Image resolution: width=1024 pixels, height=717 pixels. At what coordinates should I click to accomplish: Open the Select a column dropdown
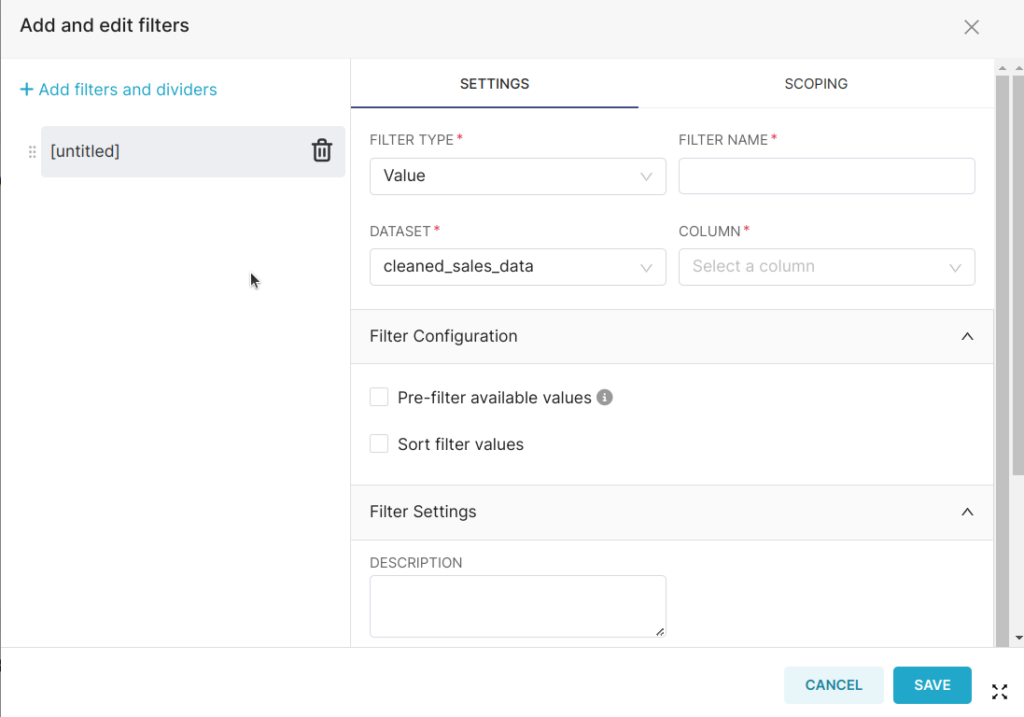(826, 266)
